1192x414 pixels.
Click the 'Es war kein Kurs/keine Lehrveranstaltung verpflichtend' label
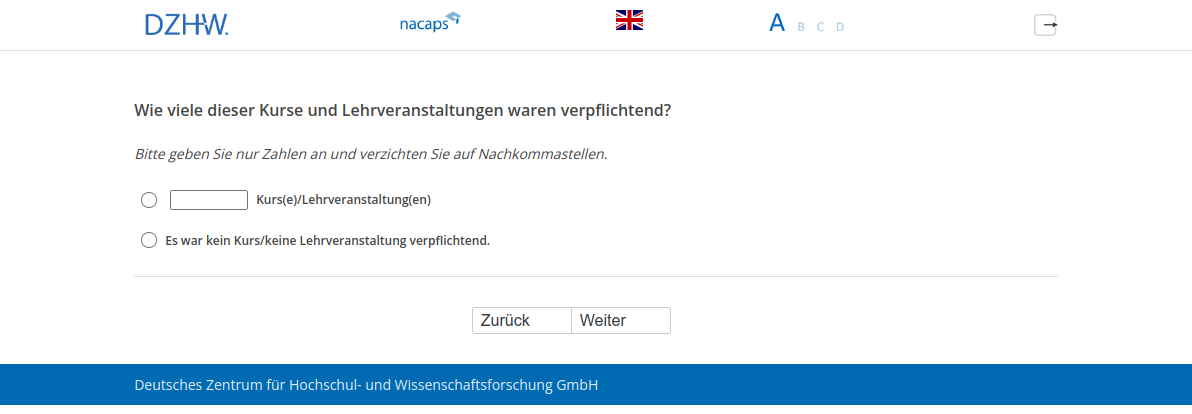coord(327,240)
